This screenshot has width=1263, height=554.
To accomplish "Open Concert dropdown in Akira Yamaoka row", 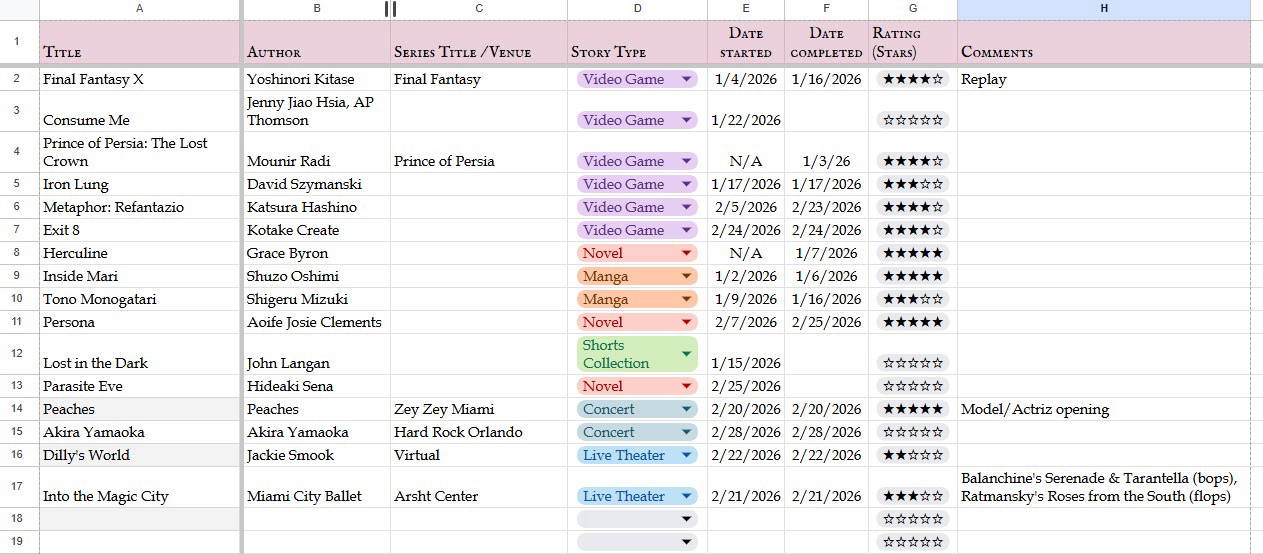I will (x=686, y=432).
